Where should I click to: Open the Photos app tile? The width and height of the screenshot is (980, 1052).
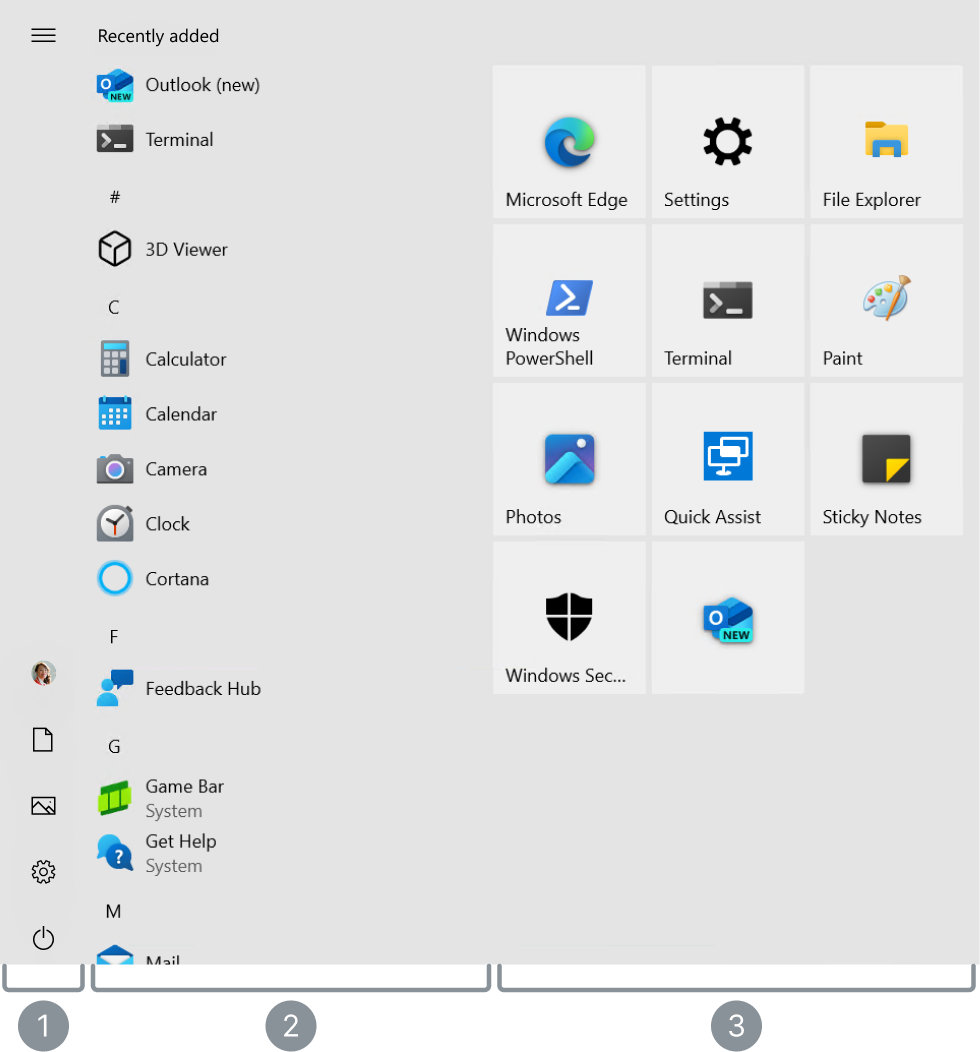[x=568, y=458]
